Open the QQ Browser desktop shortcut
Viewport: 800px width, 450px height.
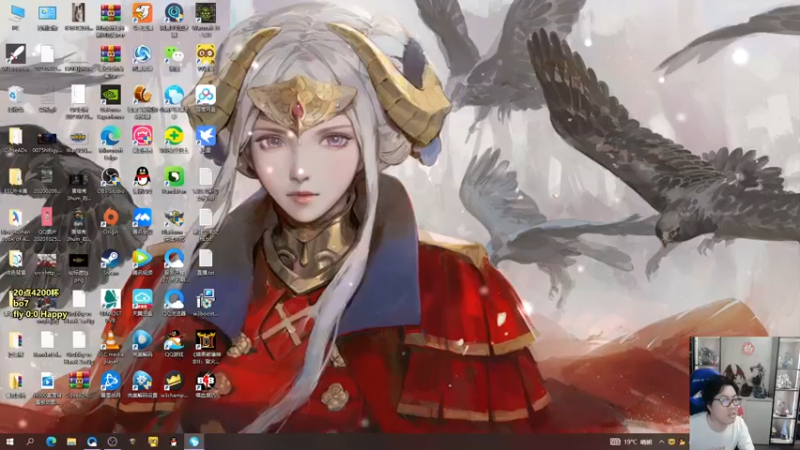click(x=173, y=299)
